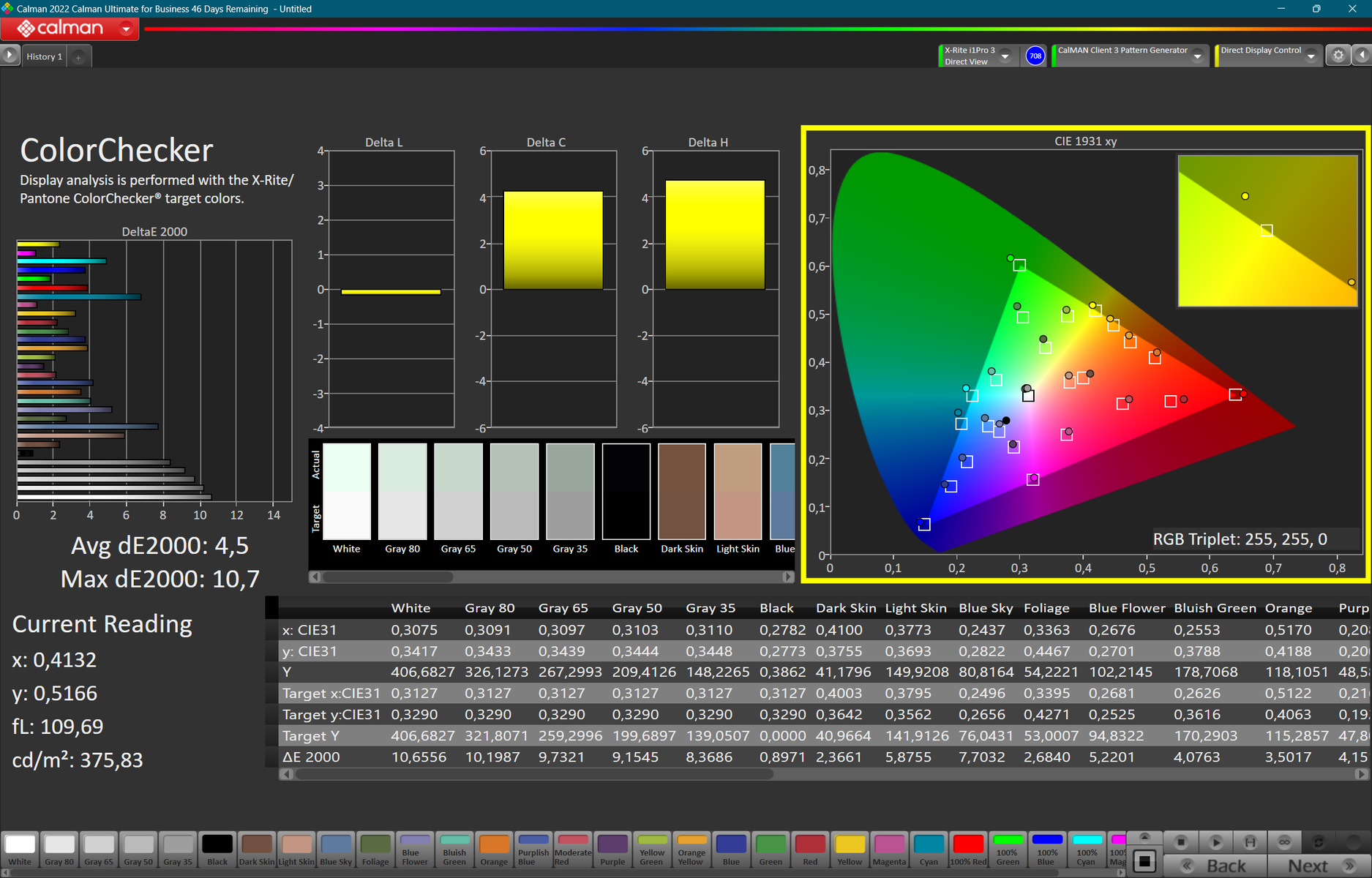Click the black square pattern window icon

coord(1145,862)
